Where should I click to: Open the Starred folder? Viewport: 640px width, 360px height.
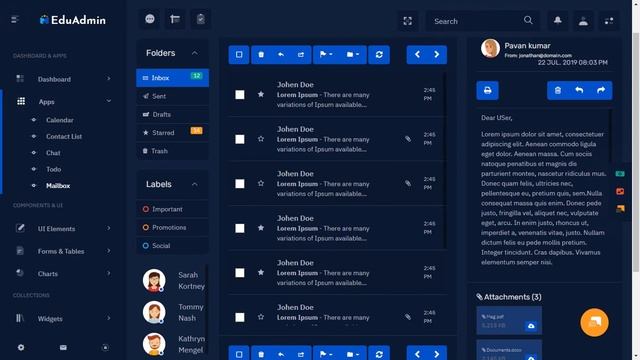pyautogui.click(x=172, y=133)
